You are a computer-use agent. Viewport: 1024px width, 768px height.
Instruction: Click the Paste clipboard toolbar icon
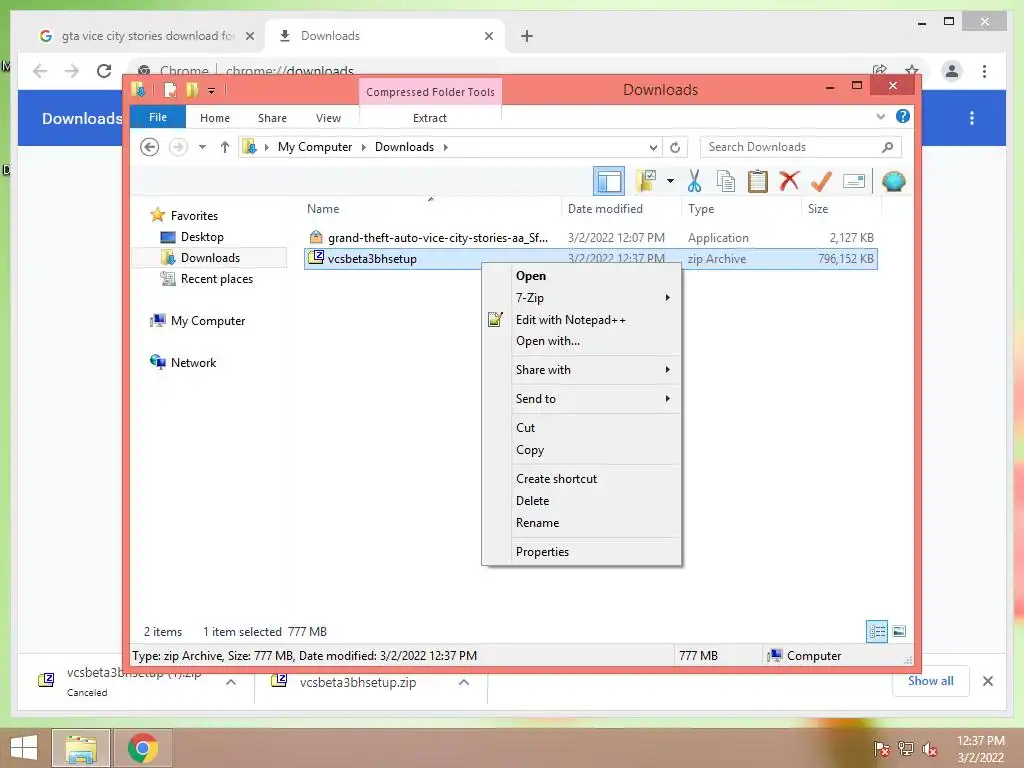(x=758, y=182)
